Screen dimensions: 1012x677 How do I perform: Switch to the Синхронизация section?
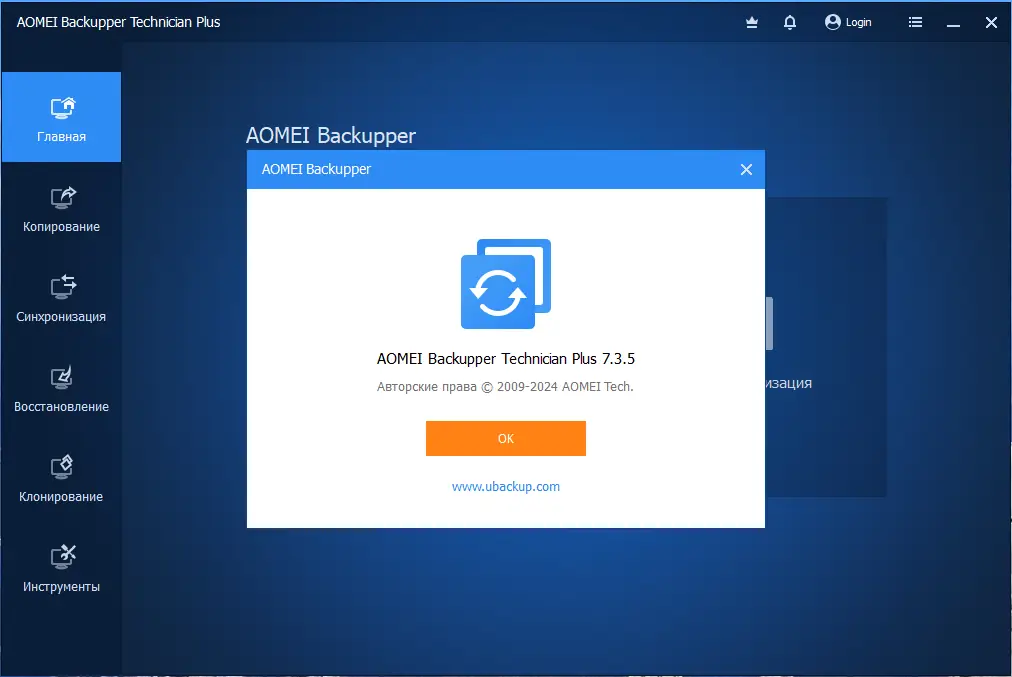point(61,299)
